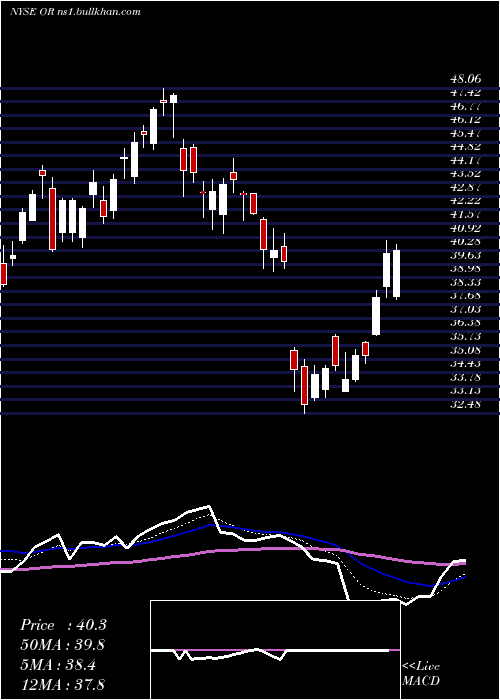This screenshot has height=700, width=500.
Task: Click the 35.08 price axis label
Action: [x=464, y=350]
